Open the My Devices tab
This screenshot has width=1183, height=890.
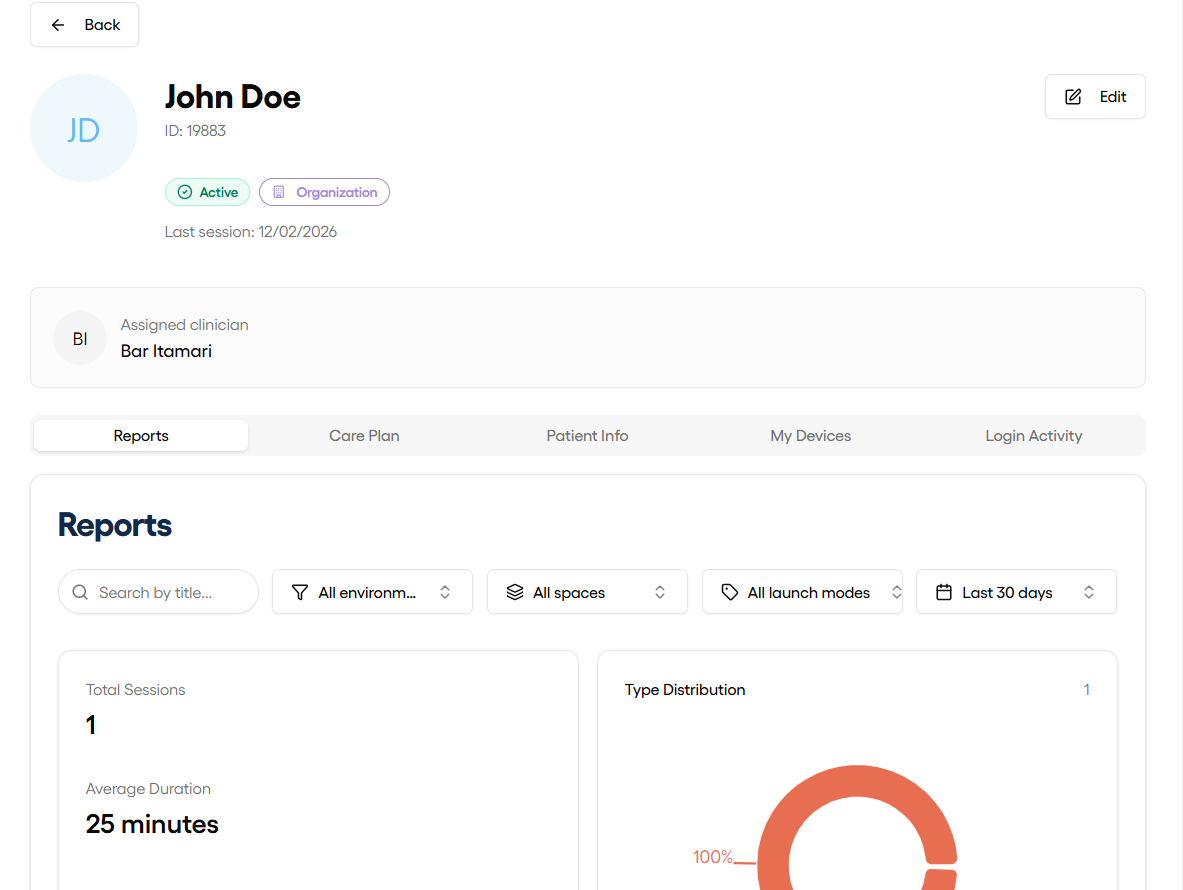[810, 436]
